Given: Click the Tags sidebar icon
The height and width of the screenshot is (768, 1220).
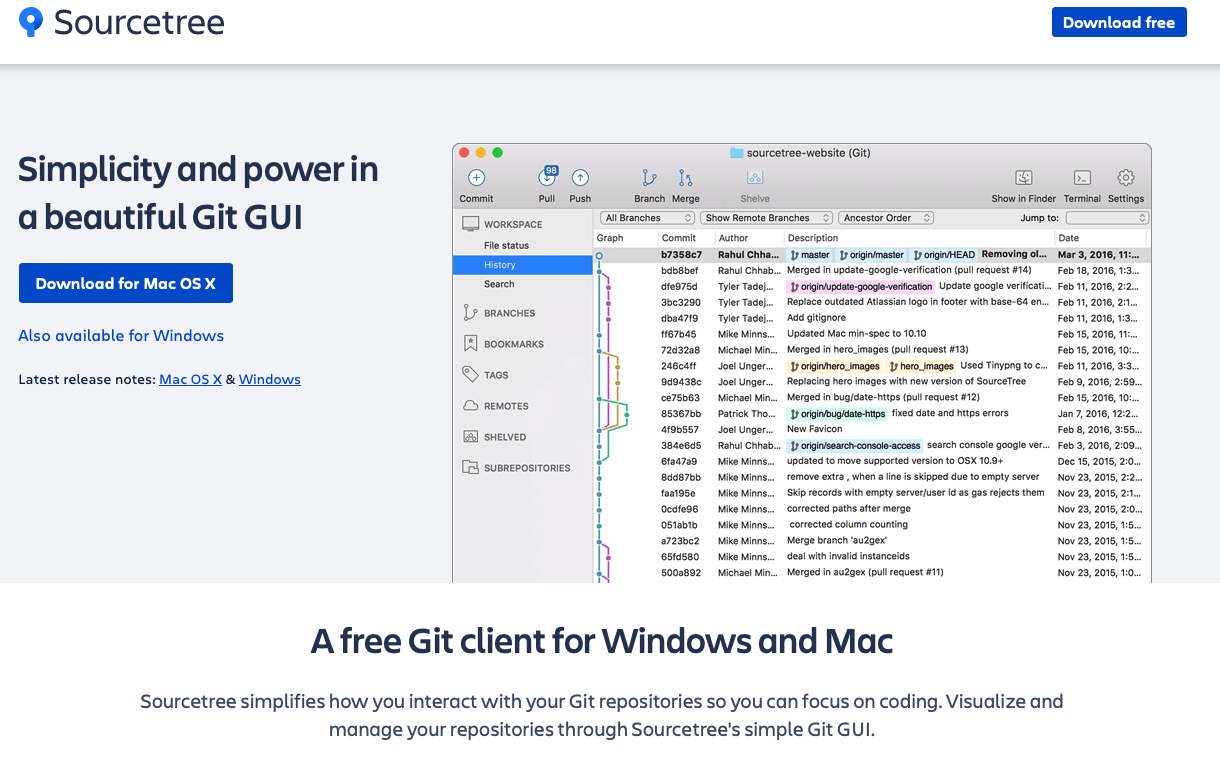Looking at the screenshot, I should tap(470, 374).
